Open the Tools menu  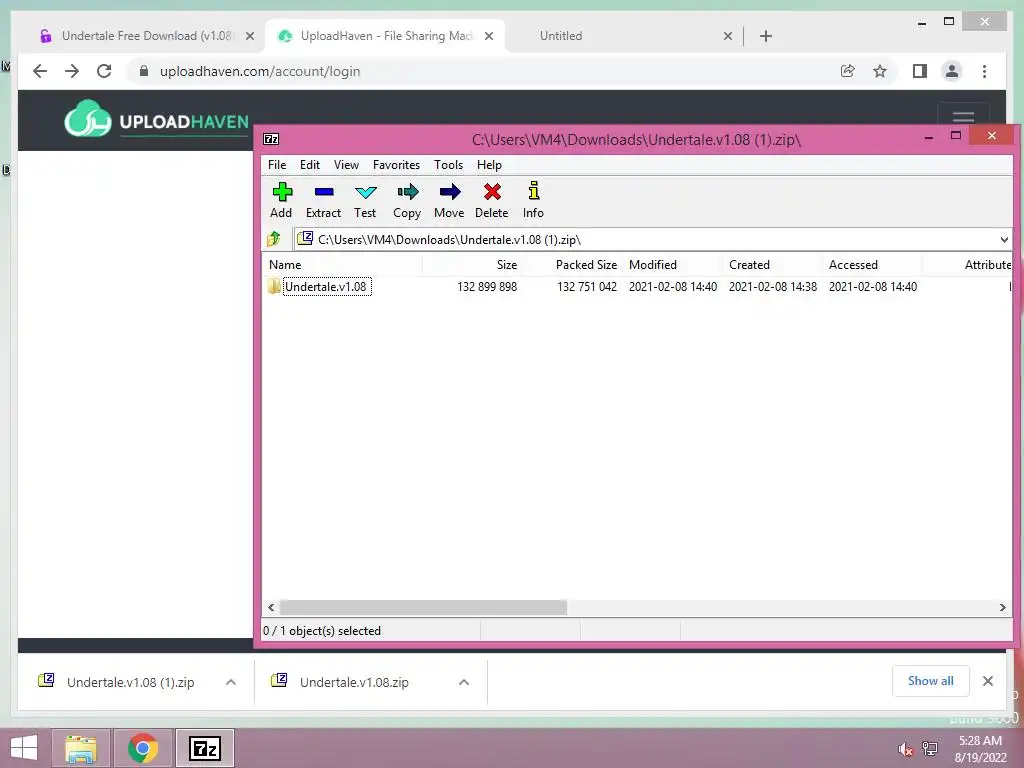coord(449,165)
